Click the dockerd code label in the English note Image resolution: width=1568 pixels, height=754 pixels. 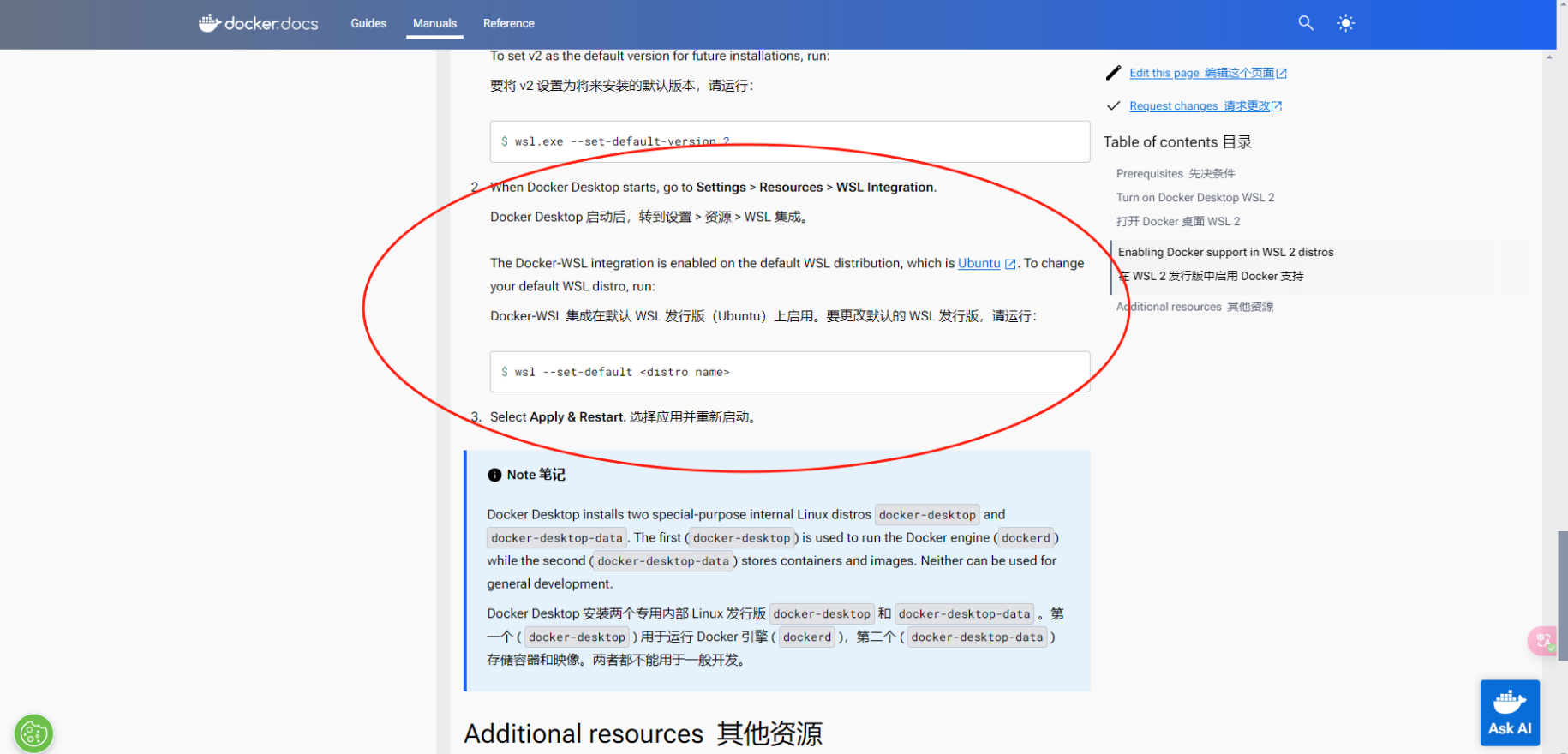pyautogui.click(x=1026, y=538)
